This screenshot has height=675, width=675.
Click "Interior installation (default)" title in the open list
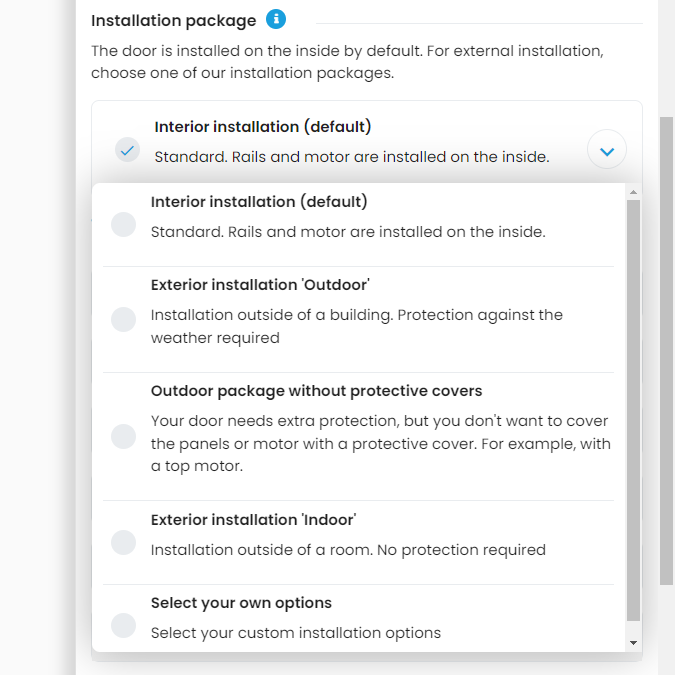[259, 202]
